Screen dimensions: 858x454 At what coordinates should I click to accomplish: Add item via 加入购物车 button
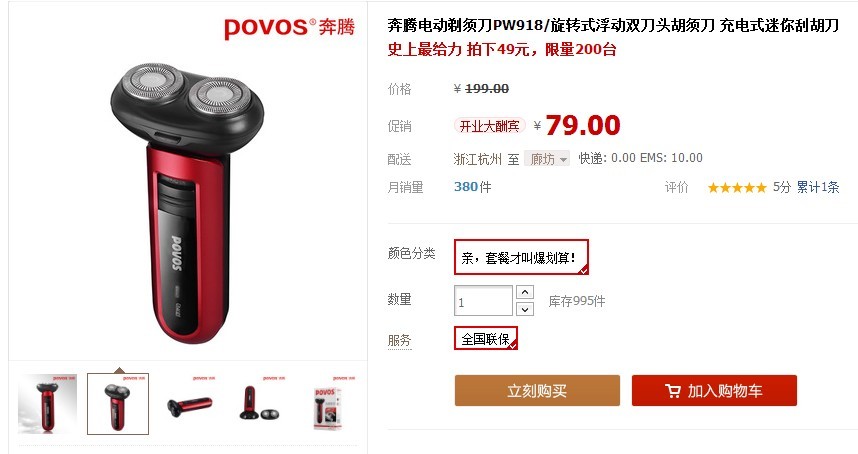click(x=714, y=391)
